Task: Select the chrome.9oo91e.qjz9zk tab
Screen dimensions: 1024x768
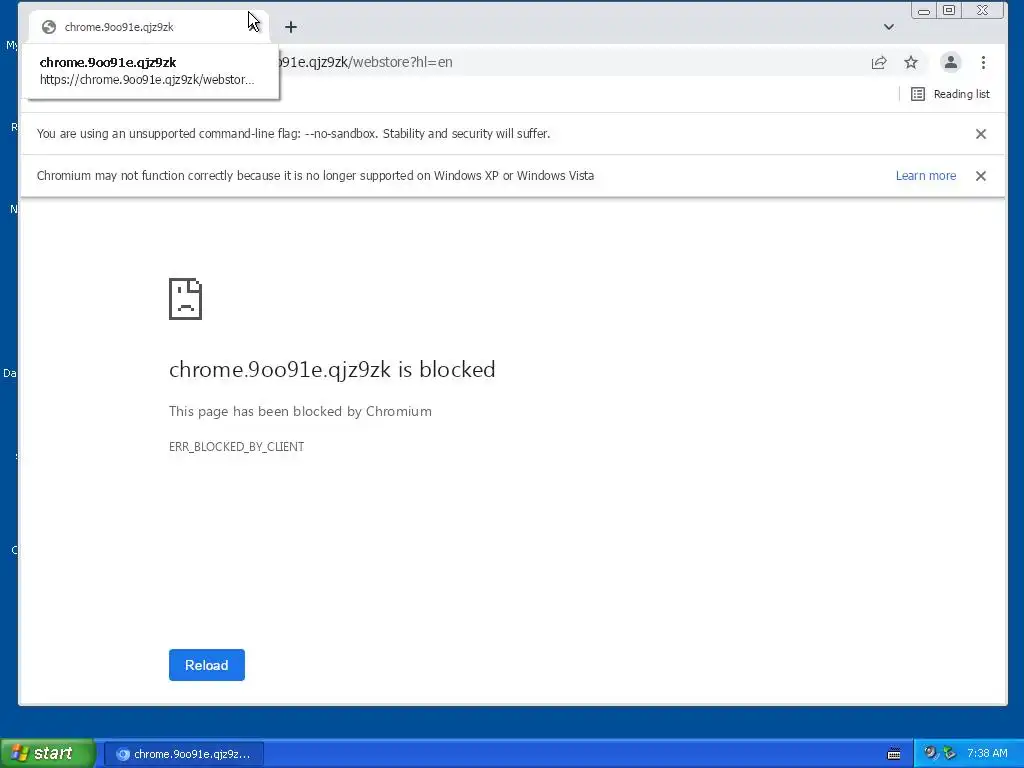Action: [x=148, y=27]
